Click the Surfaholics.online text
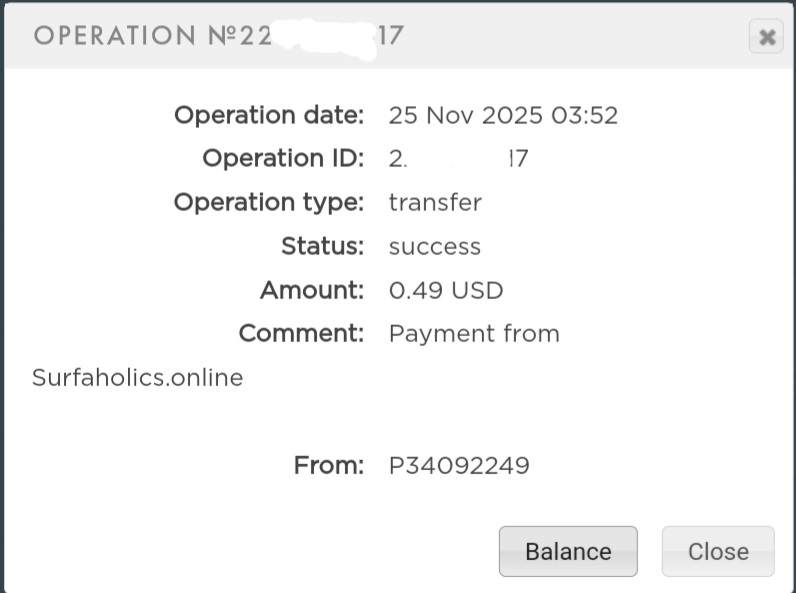Screen dimensions: 796x593 pyautogui.click(x=138, y=378)
